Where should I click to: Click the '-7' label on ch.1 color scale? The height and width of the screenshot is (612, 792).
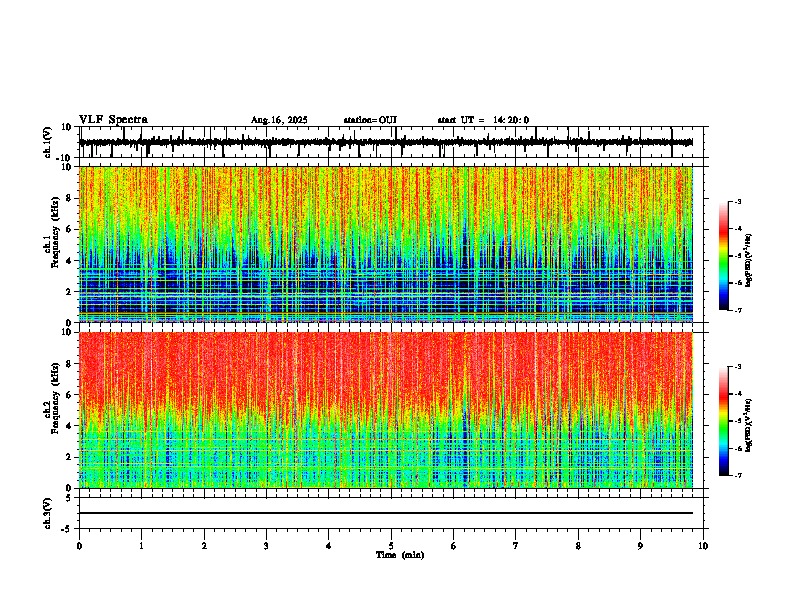738,310
